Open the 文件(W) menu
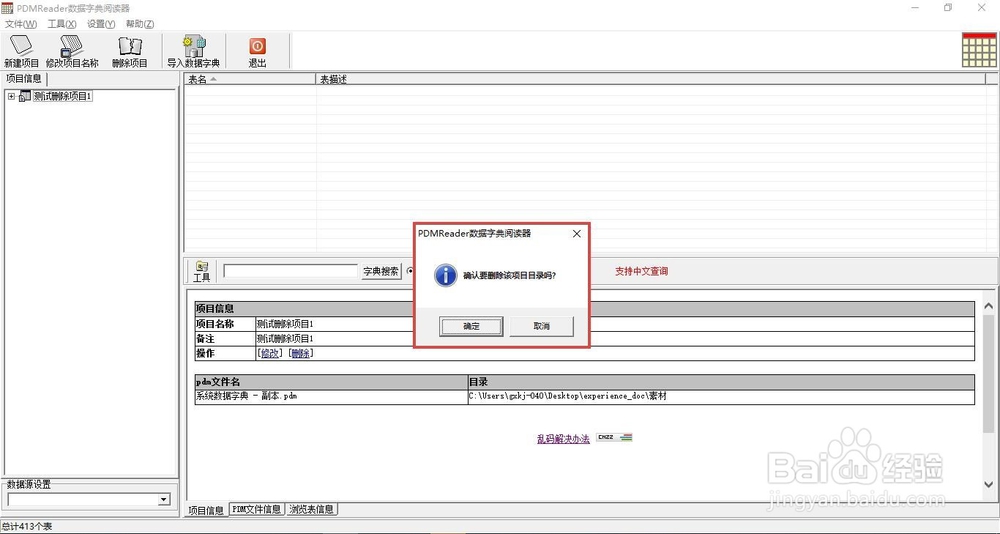This screenshot has height=534, width=1000. (x=21, y=24)
